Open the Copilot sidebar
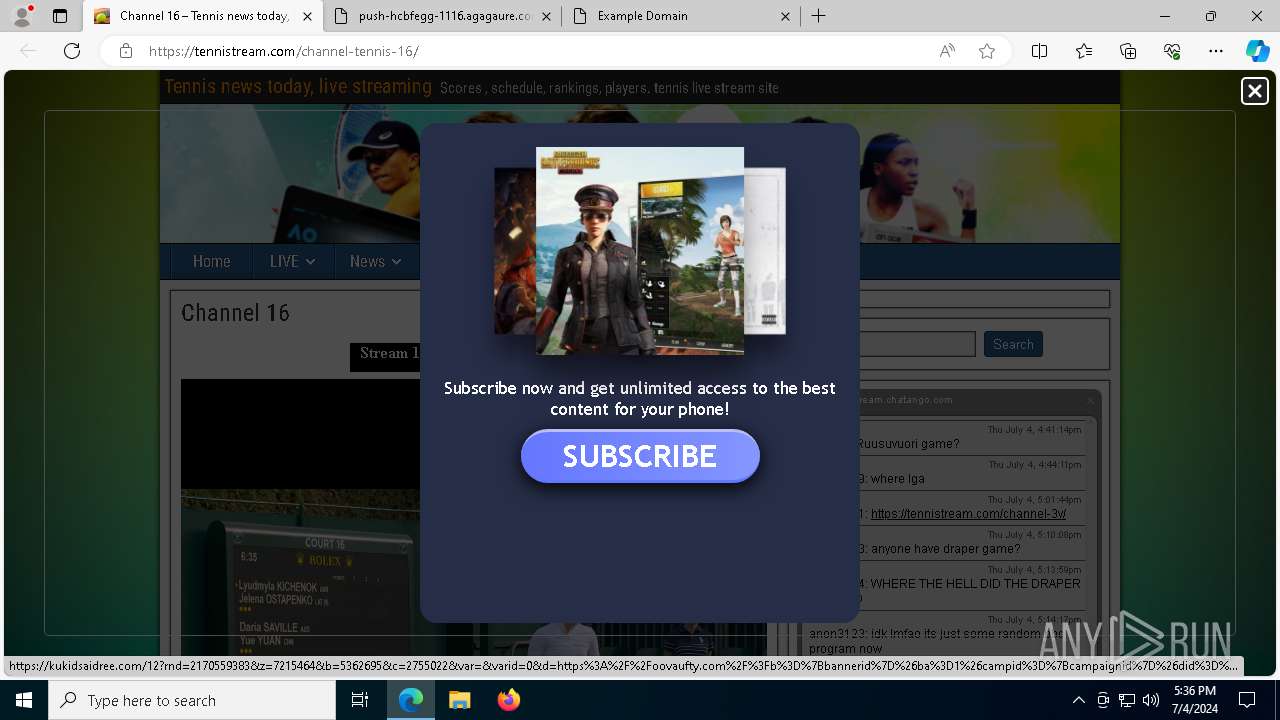 (1257, 51)
